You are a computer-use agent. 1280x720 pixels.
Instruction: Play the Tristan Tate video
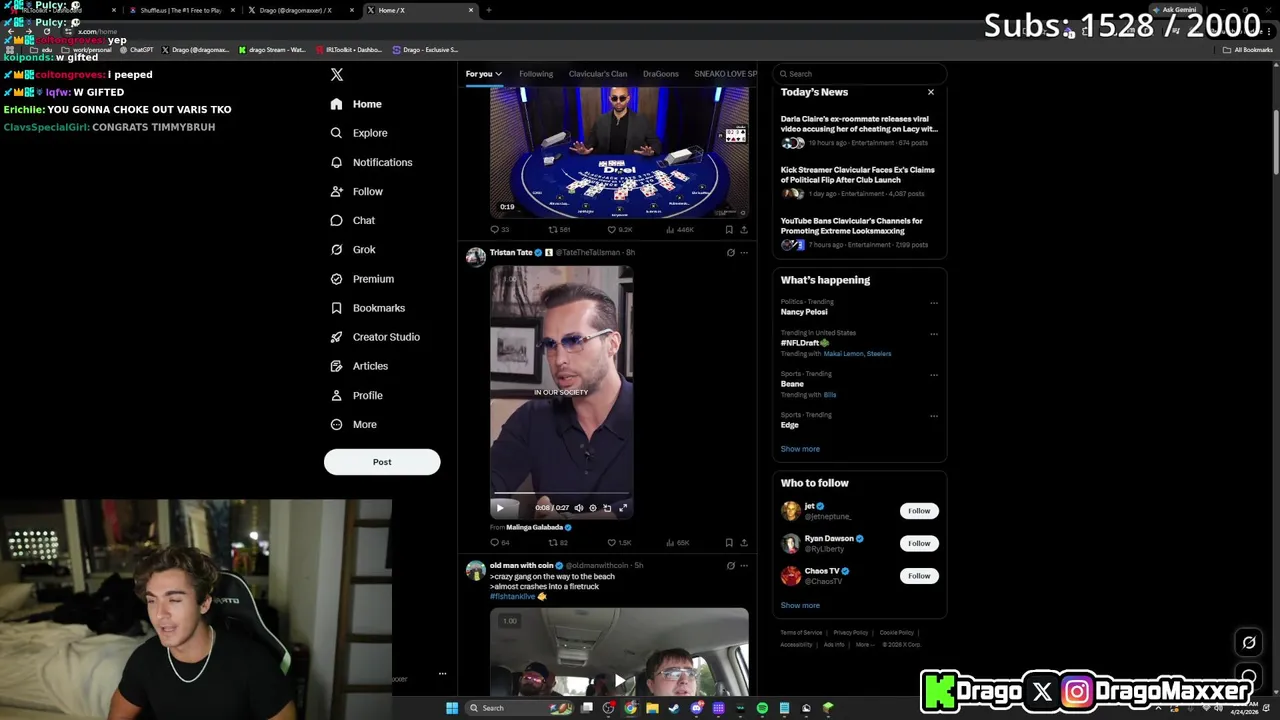point(500,508)
